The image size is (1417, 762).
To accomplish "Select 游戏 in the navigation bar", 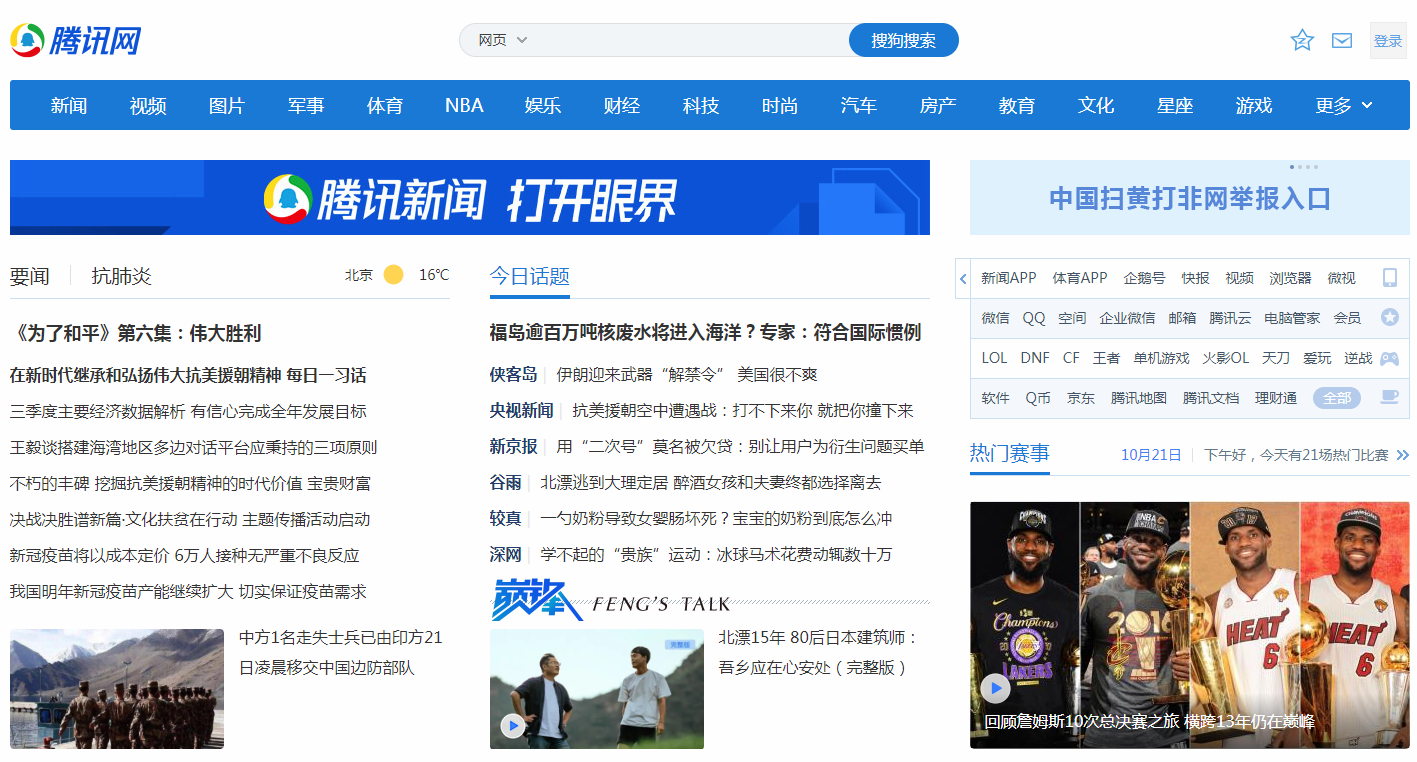I will [x=1254, y=105].
